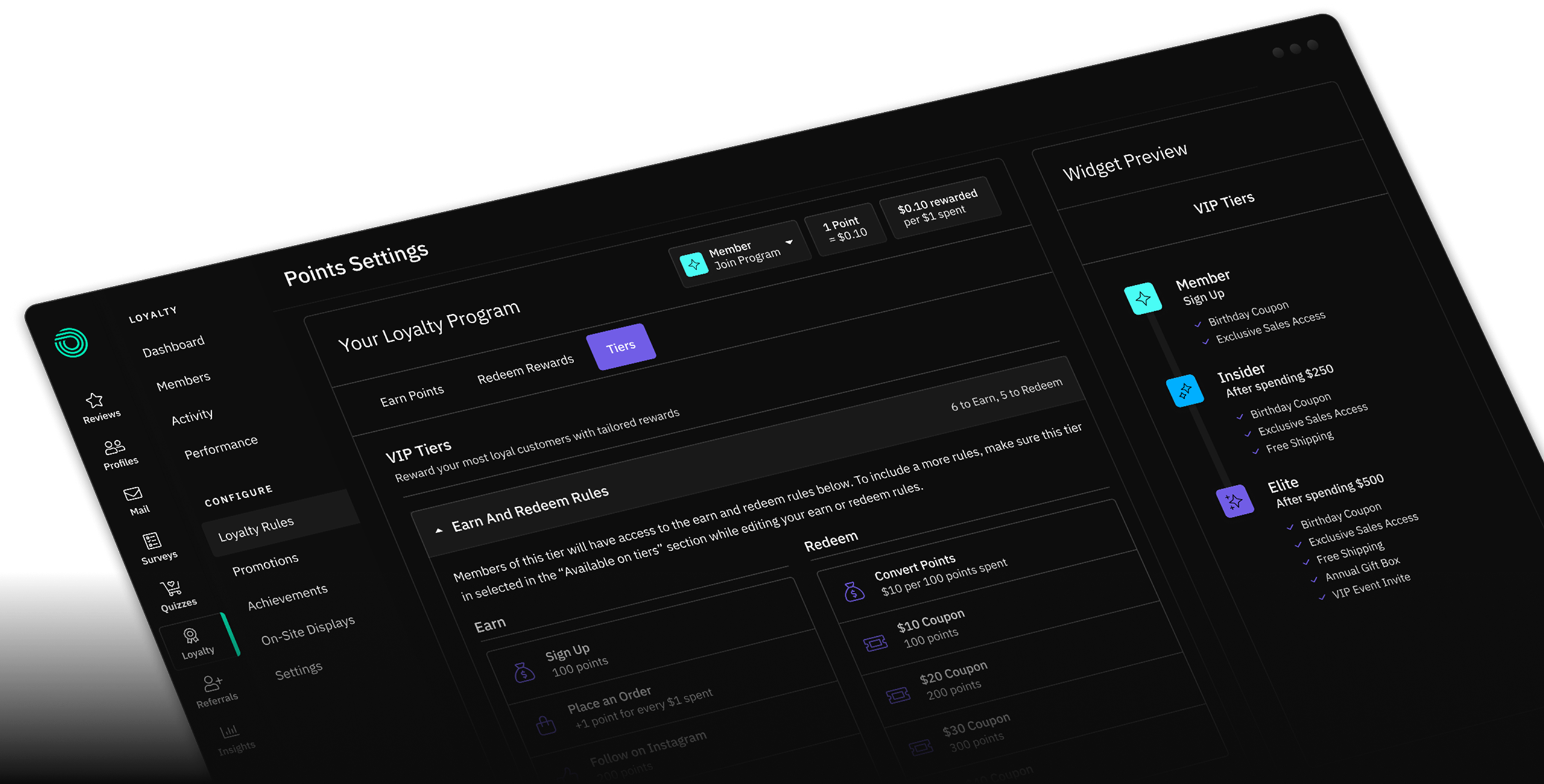Image resolution: width=1544 pixels, height=784 pixels.
Task: Open Promotions under Configure
Action: point(265,564)
